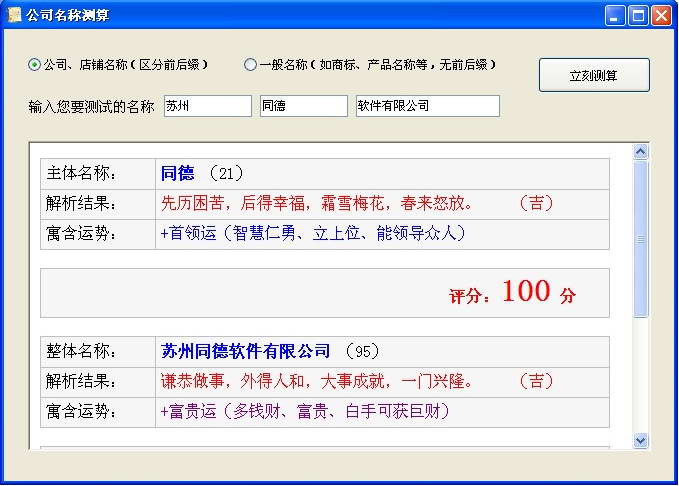Click the 苏州同德软件有限公司 full name text

click(x=246, y=351)
